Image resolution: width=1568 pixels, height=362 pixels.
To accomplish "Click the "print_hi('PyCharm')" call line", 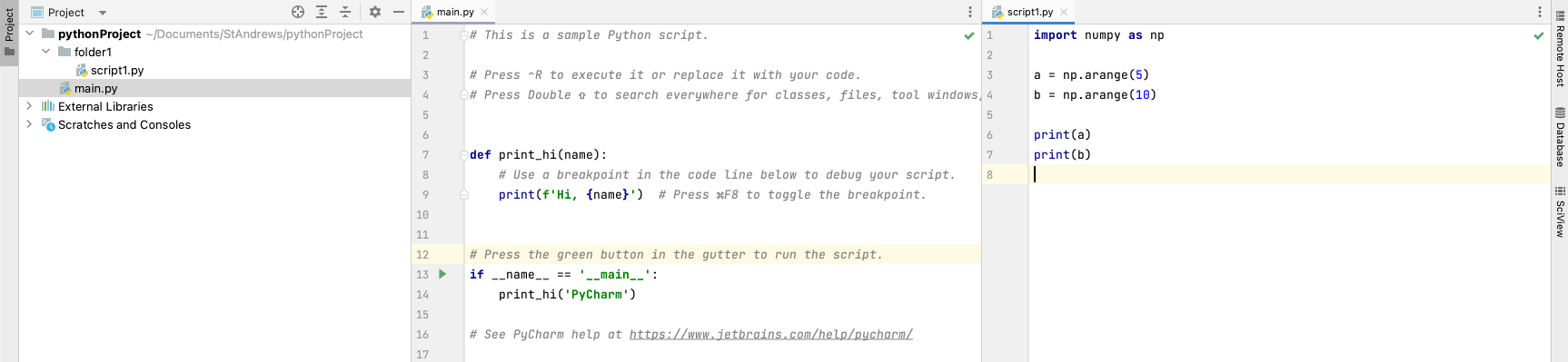I will 568,295.
